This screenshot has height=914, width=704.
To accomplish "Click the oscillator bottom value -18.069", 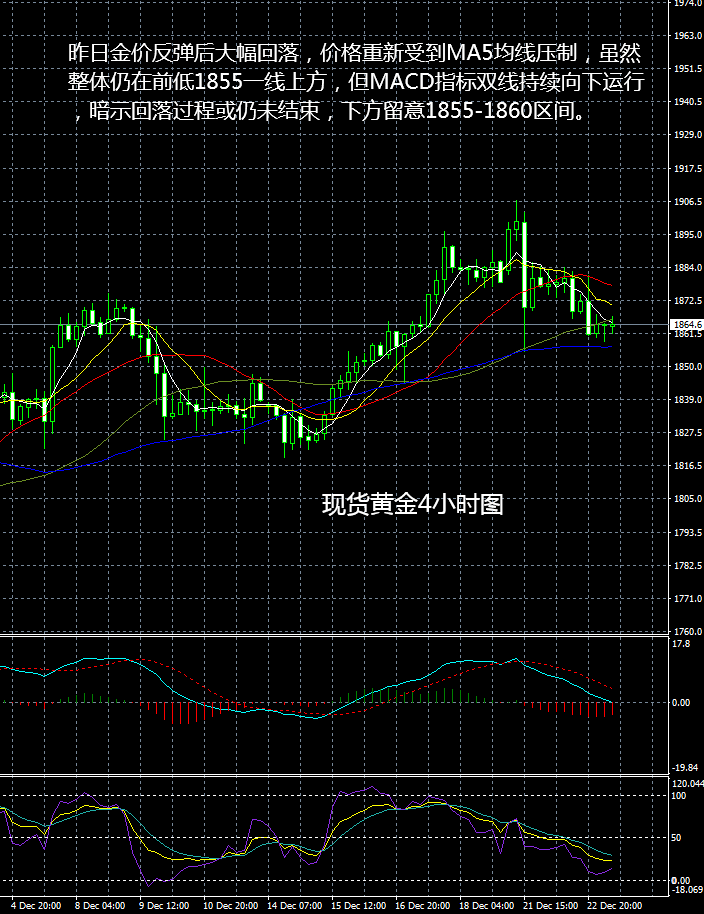I will tap(687, 890).
